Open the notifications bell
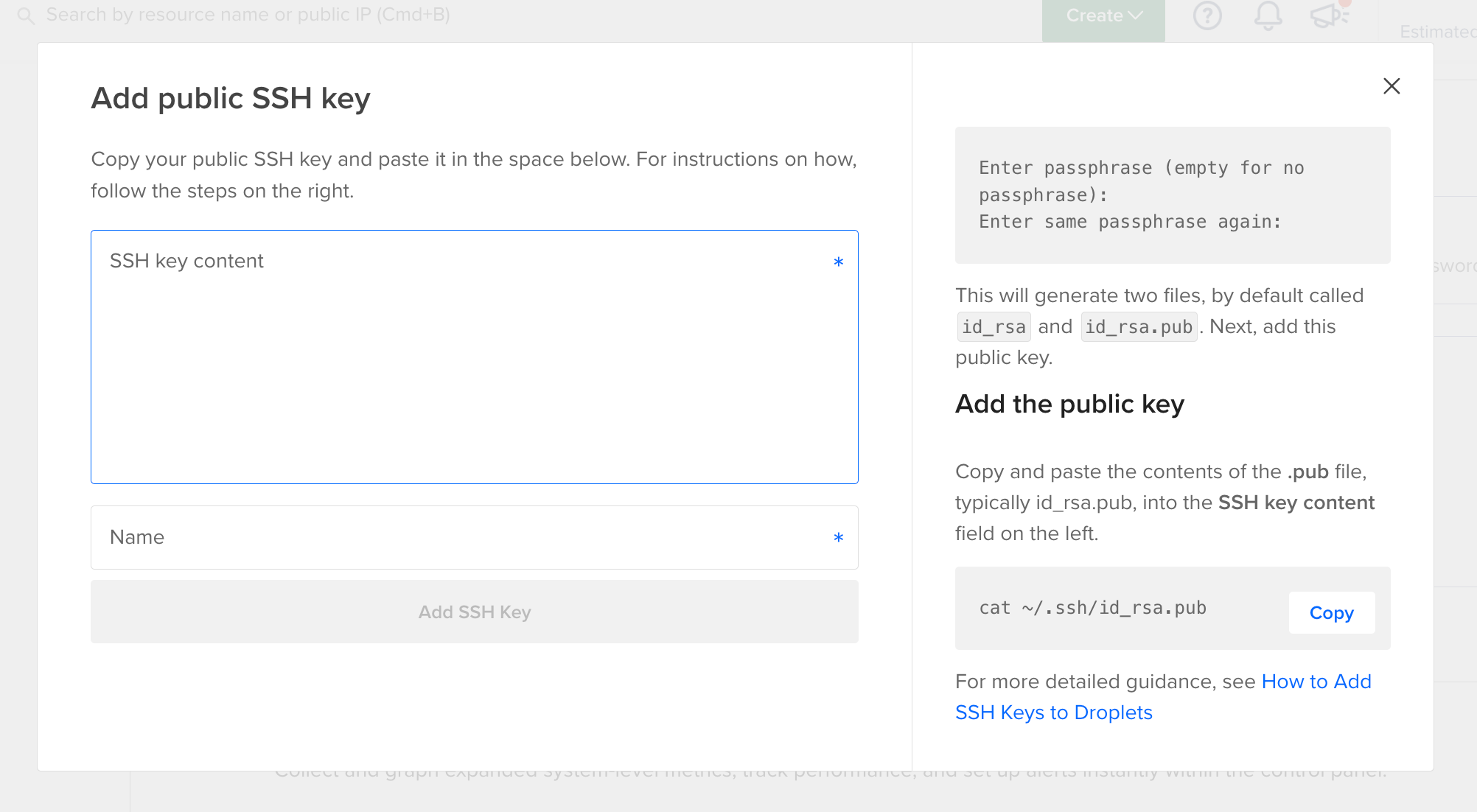Screen dimensions: 1477x812 1268,15
